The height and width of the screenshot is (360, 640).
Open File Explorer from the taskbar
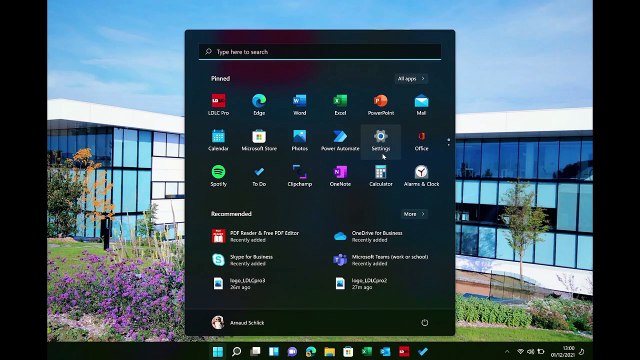329,351
